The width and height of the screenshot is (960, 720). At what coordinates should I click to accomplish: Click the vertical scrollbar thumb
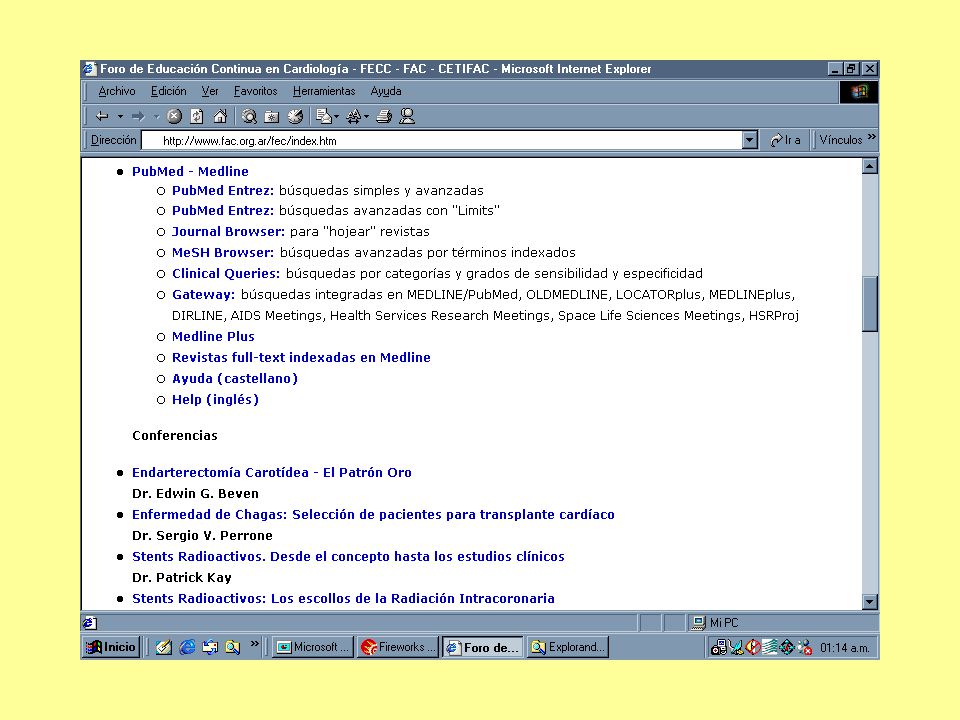pos(870,304)
